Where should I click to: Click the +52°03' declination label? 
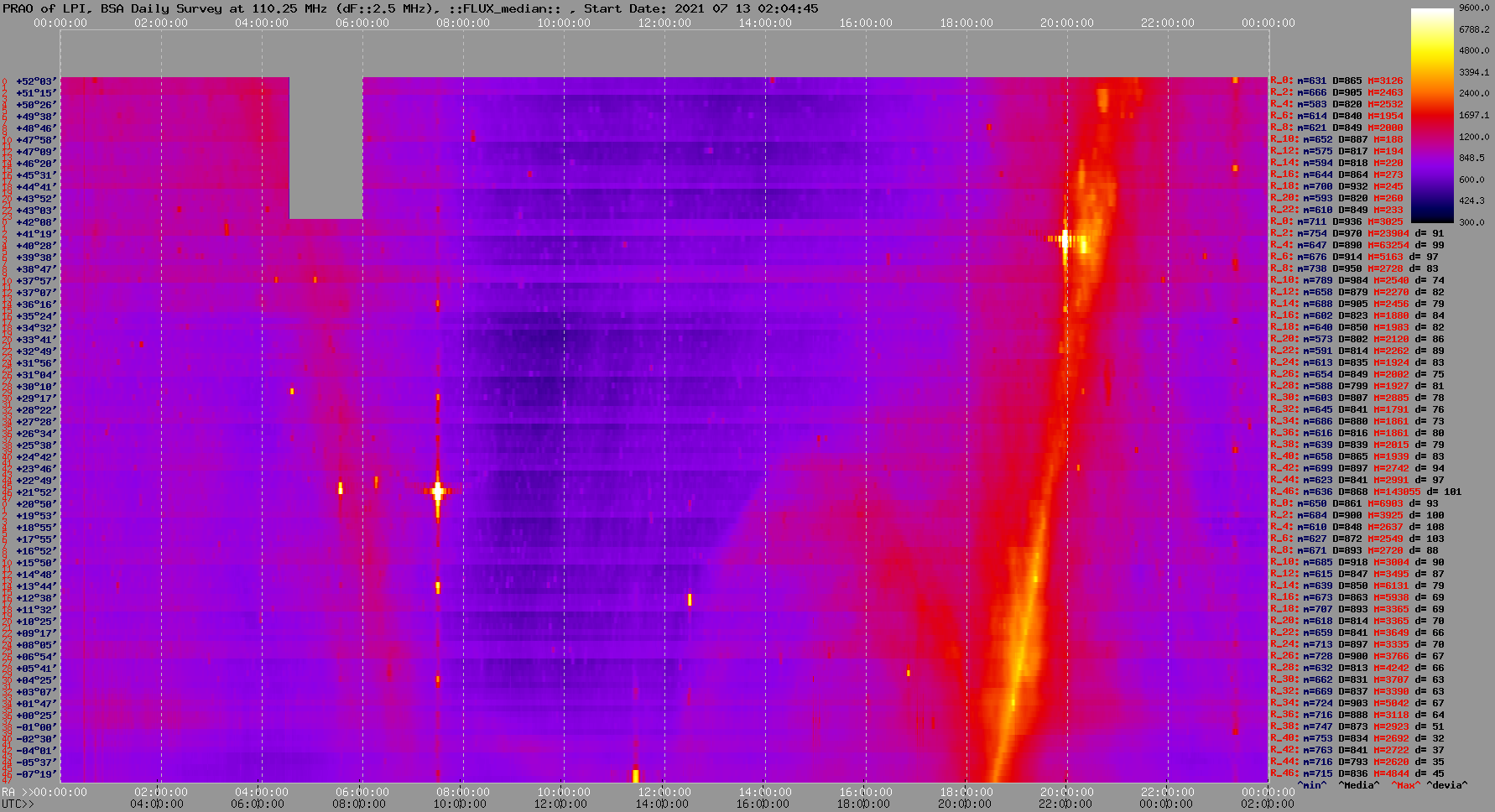pos(36,81)
